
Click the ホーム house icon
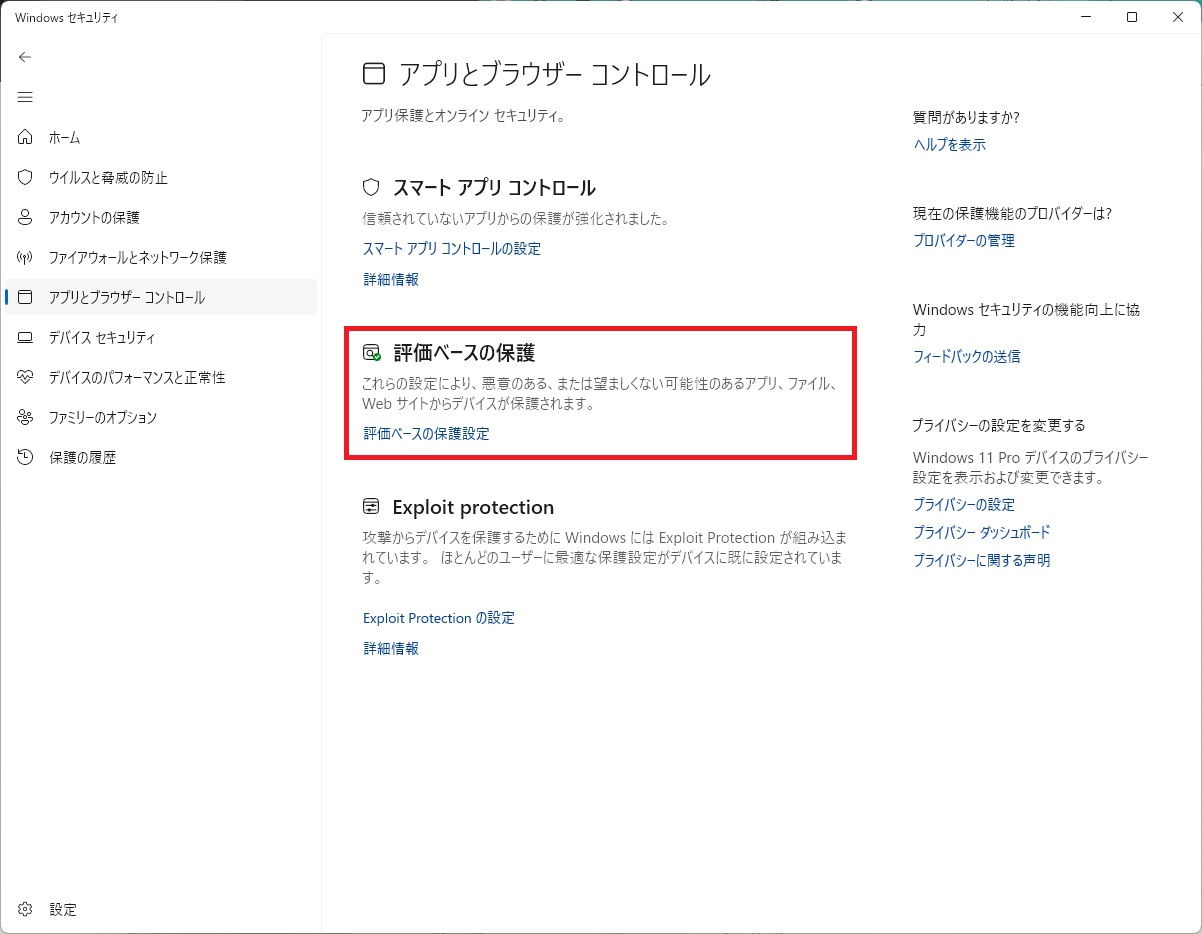click(26, 137)
